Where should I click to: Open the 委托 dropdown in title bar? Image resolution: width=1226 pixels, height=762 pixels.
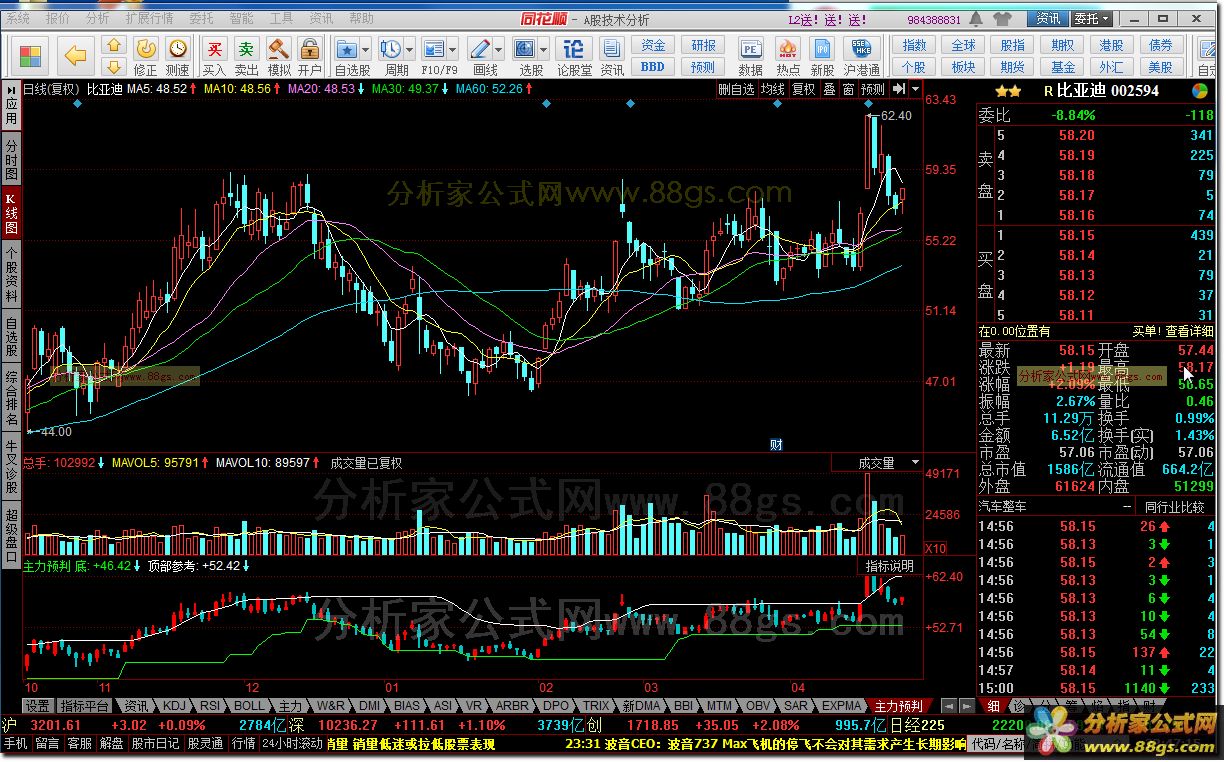coord(1091,19)
